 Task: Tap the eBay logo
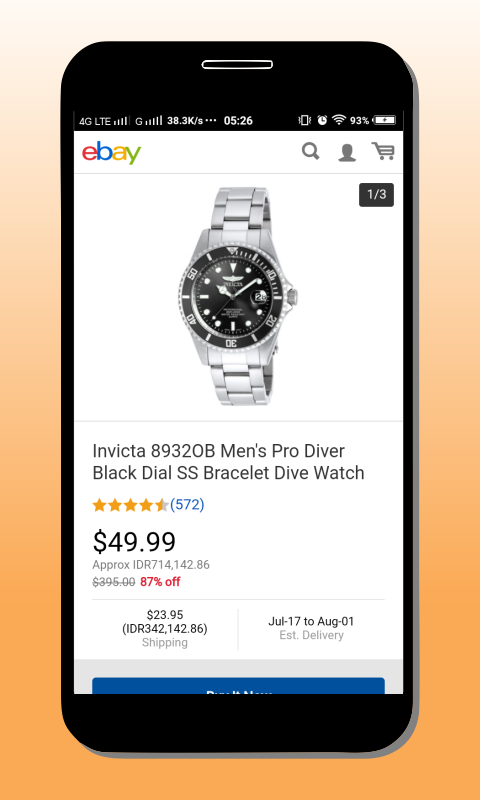[111, 153]
